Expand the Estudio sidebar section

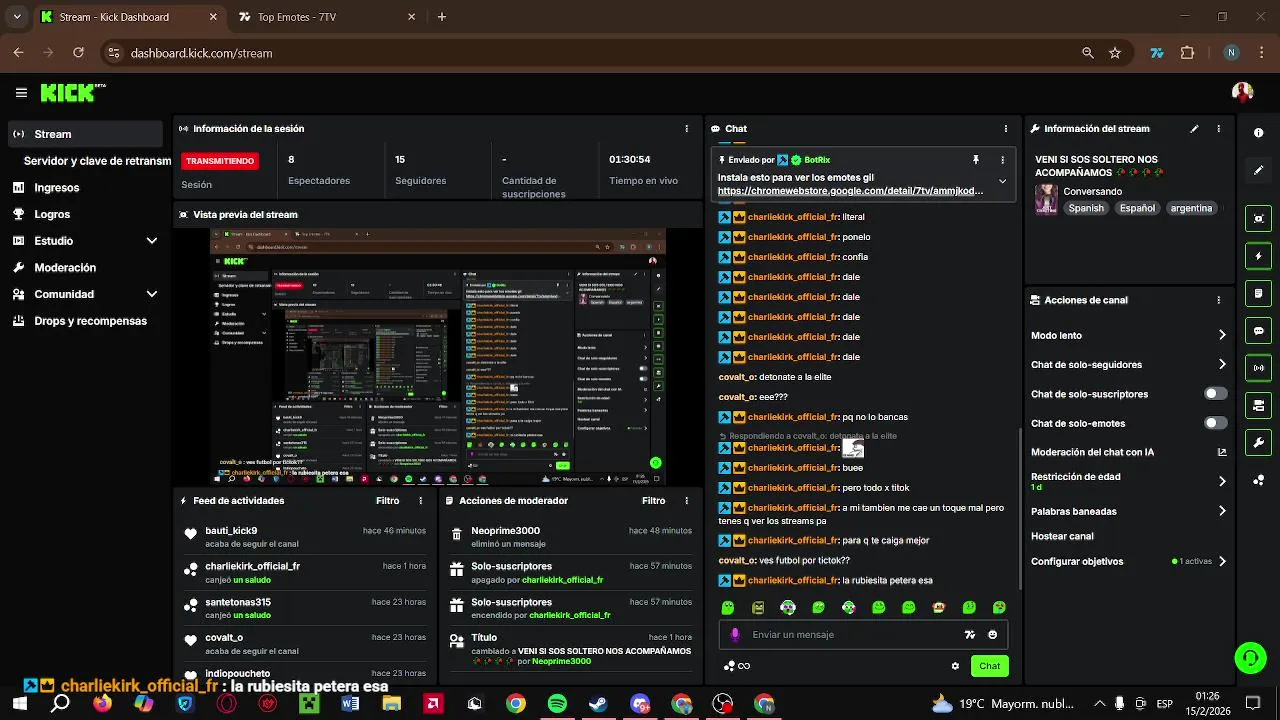pos(152,241)
